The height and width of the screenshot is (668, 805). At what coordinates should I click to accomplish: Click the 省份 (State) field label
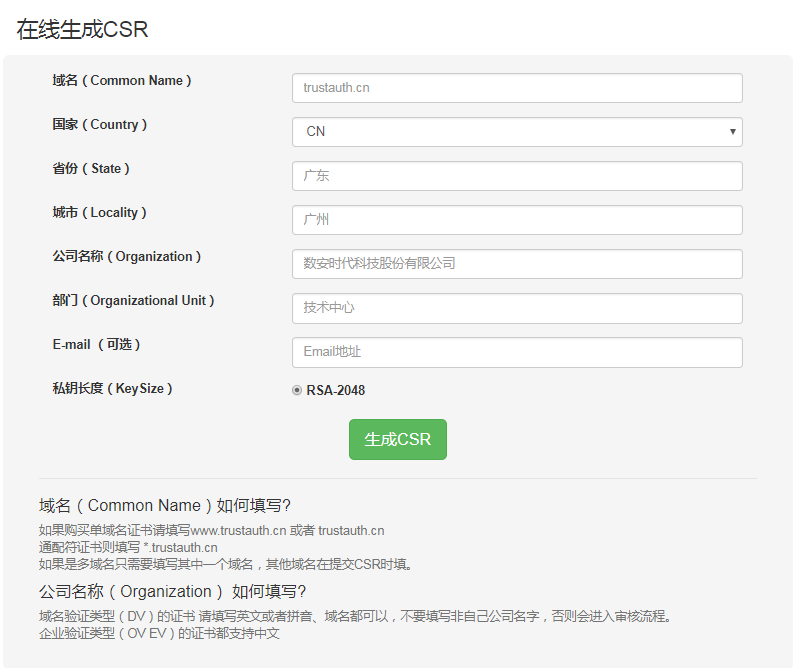(91, 168)
